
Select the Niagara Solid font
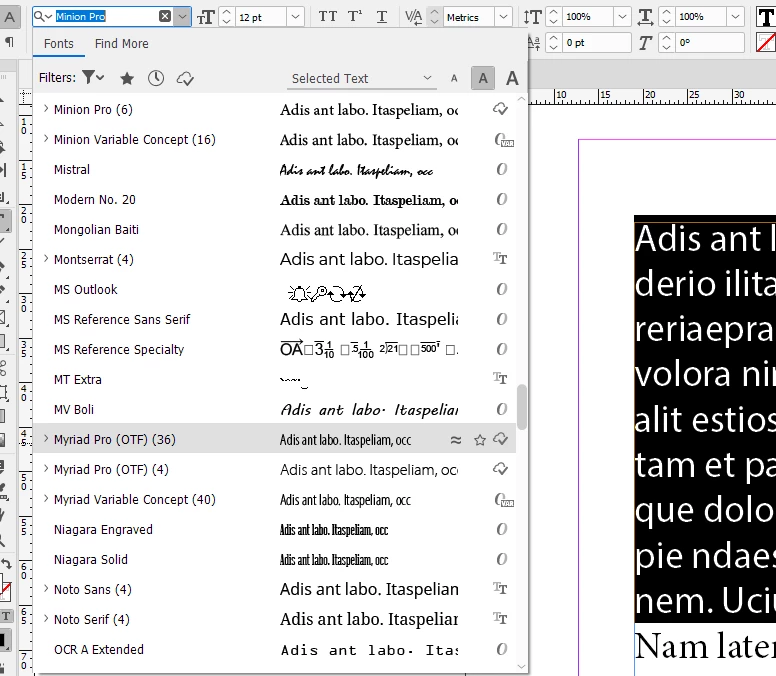(274, 560)
